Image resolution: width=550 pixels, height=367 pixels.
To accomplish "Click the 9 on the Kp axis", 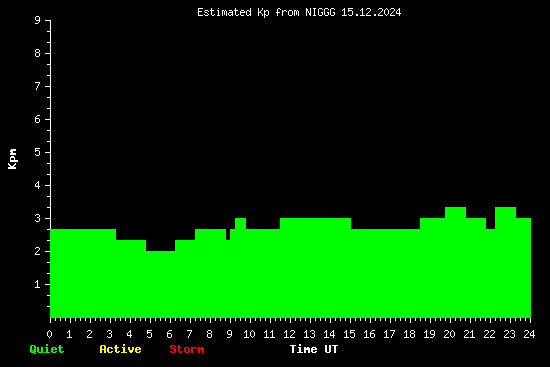I will coord(38,20).
